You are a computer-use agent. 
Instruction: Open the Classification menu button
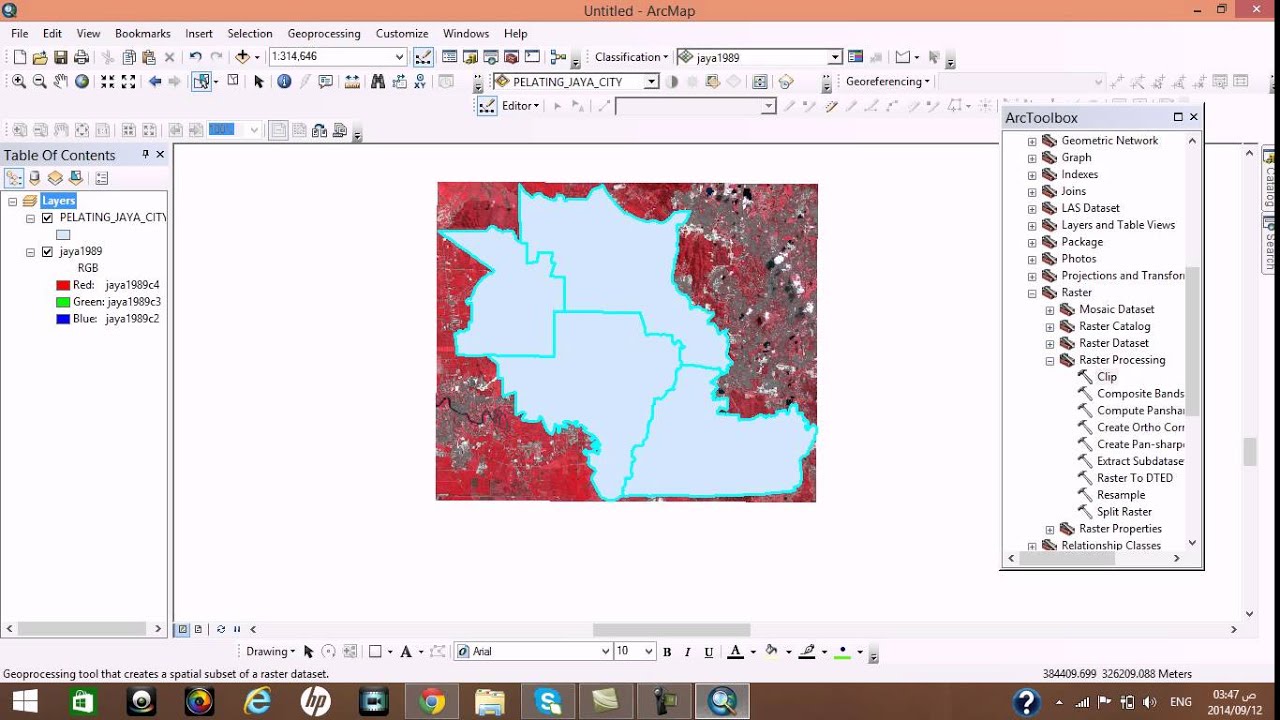pos(632,57)
